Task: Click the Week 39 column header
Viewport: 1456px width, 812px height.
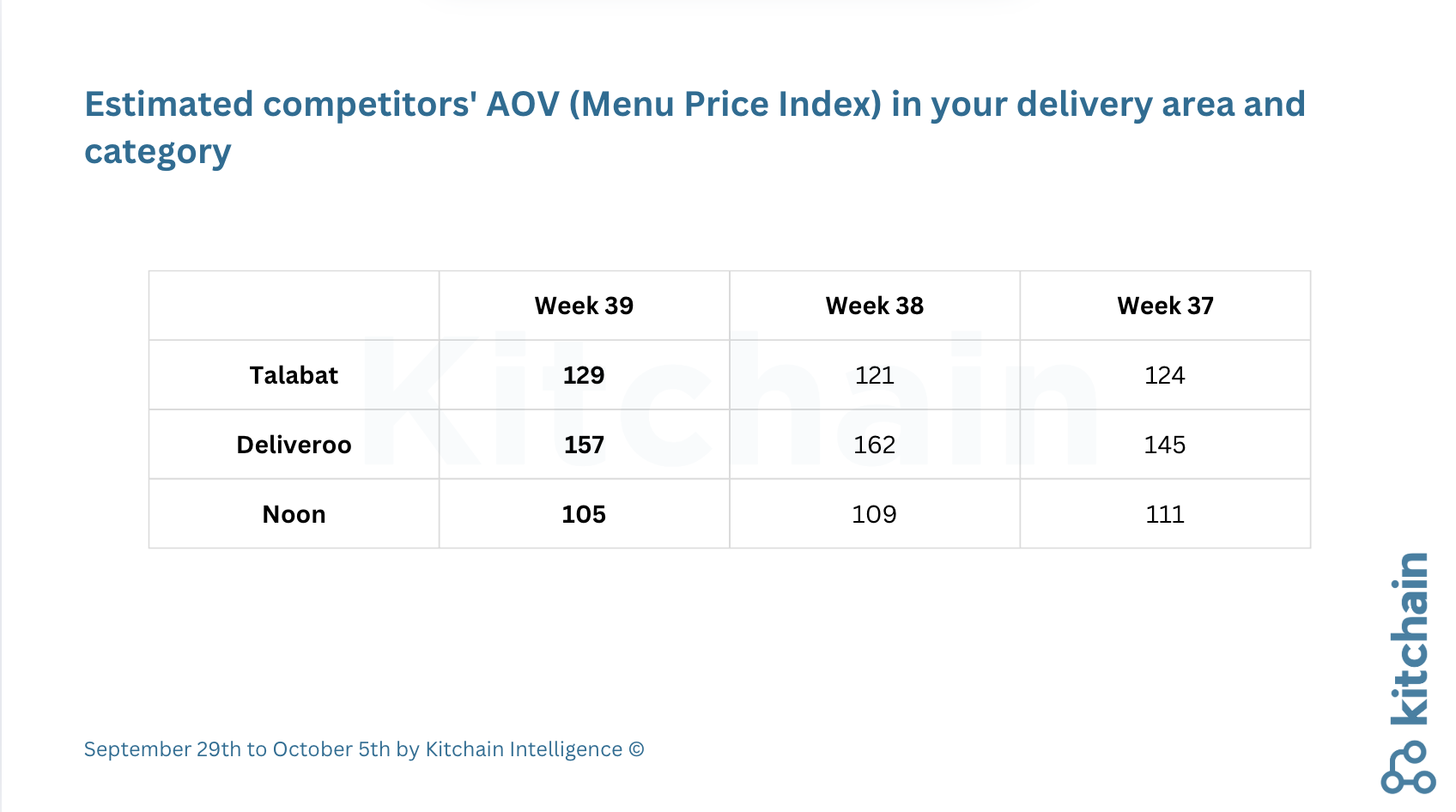Action: pyautogui.click(x=584, y=306)
